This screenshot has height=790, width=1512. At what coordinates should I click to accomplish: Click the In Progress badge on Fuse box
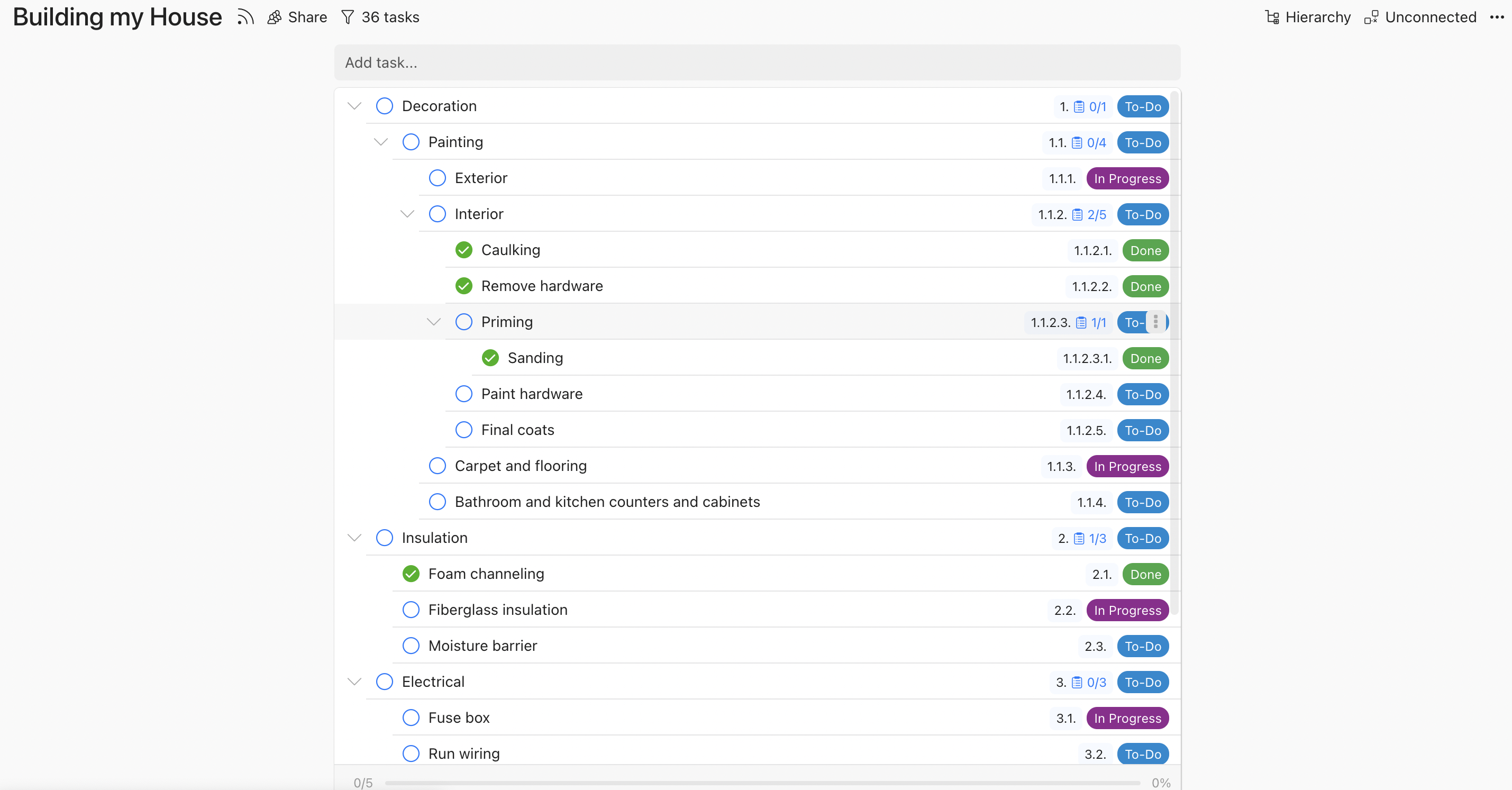pyautogui.click(x=1127, y=719)
